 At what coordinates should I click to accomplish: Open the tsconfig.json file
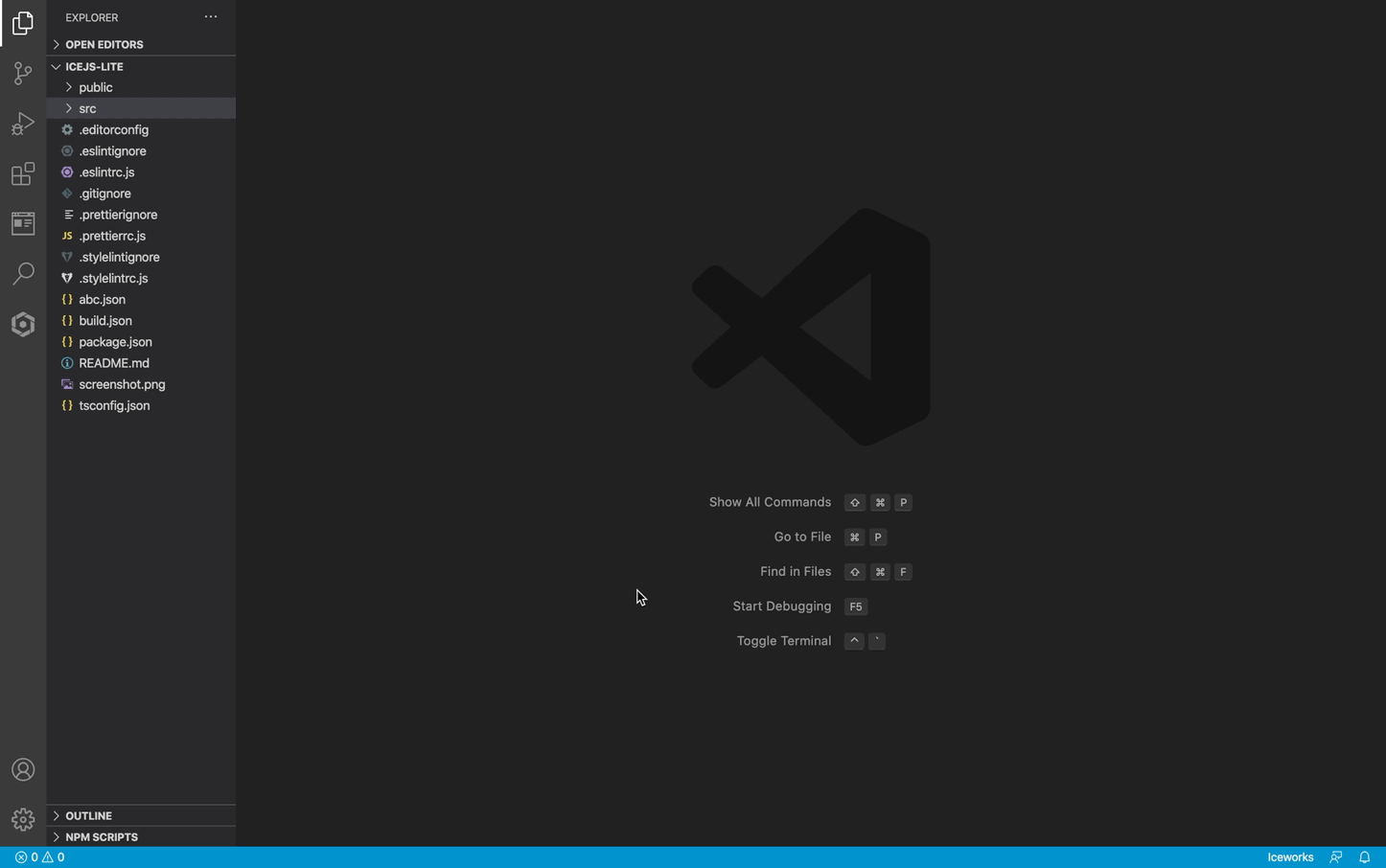pos(141,406)
